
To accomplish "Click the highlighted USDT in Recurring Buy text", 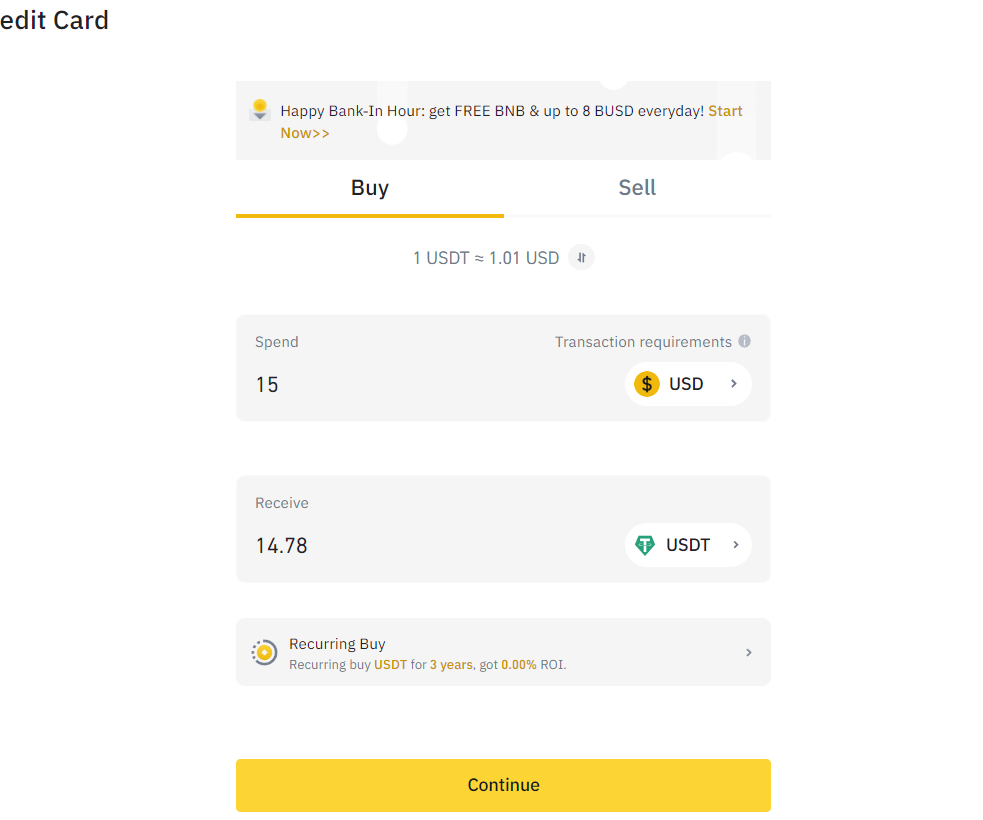I will coord(390,665).
